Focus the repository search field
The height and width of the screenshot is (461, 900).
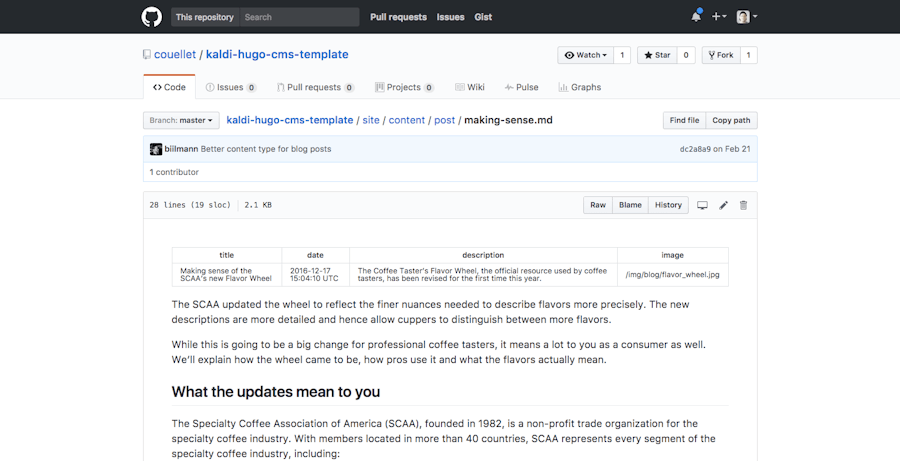[298, 17]
